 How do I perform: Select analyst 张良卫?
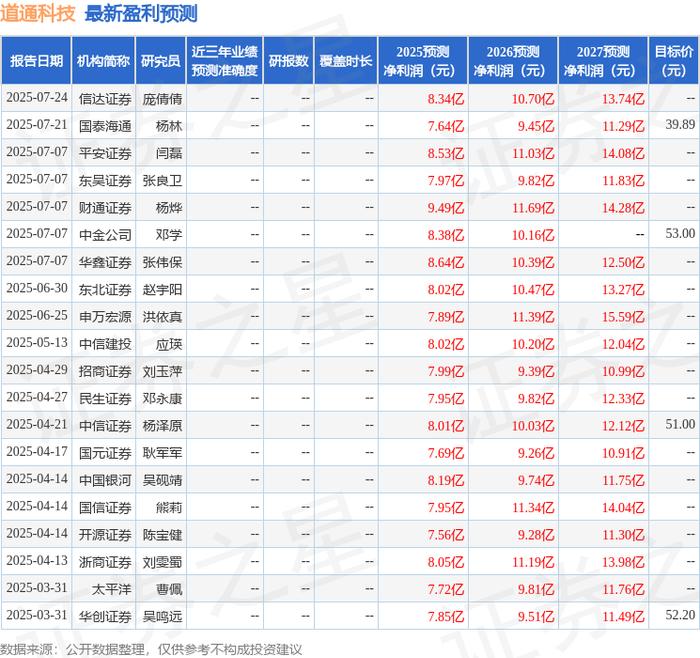pyautogui.click(x=162, y=181)
